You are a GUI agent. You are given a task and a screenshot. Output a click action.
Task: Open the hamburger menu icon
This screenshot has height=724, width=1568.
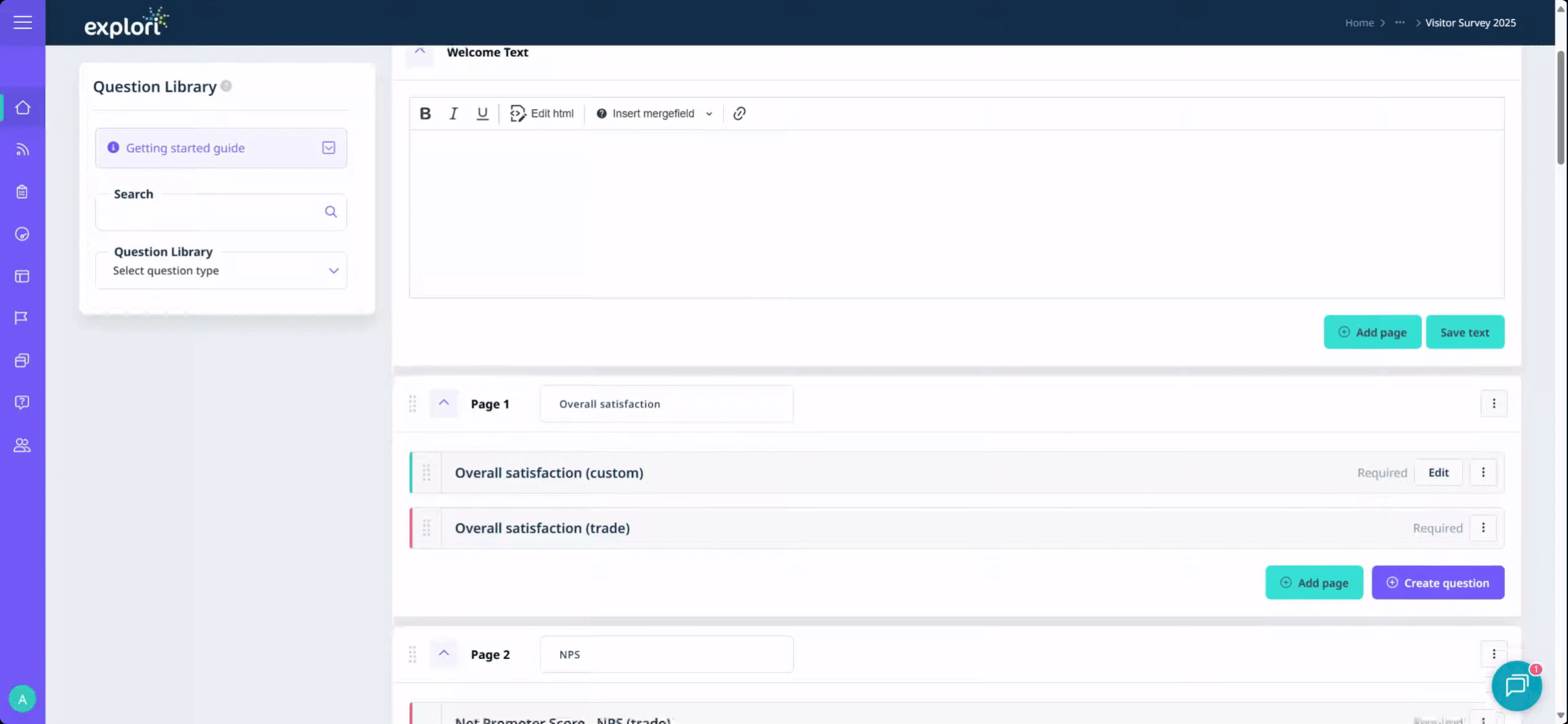tap(23, 22)
